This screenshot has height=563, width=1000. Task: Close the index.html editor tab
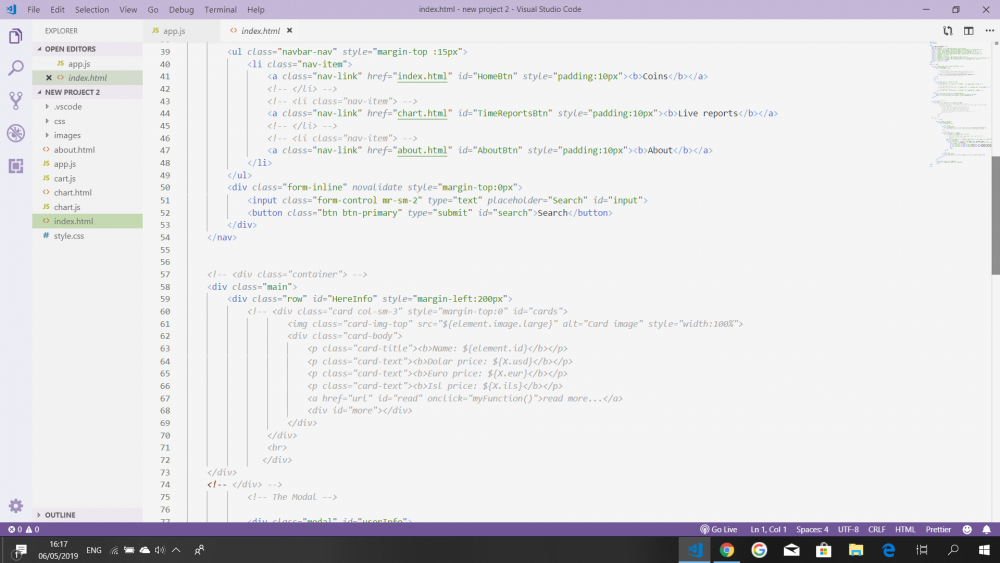tap(290, 31)
